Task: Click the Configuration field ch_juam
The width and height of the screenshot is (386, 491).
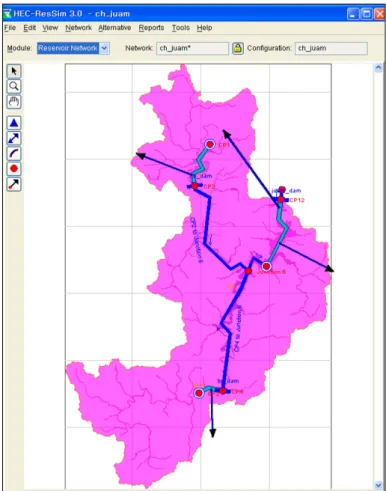Action: (331, 48)
